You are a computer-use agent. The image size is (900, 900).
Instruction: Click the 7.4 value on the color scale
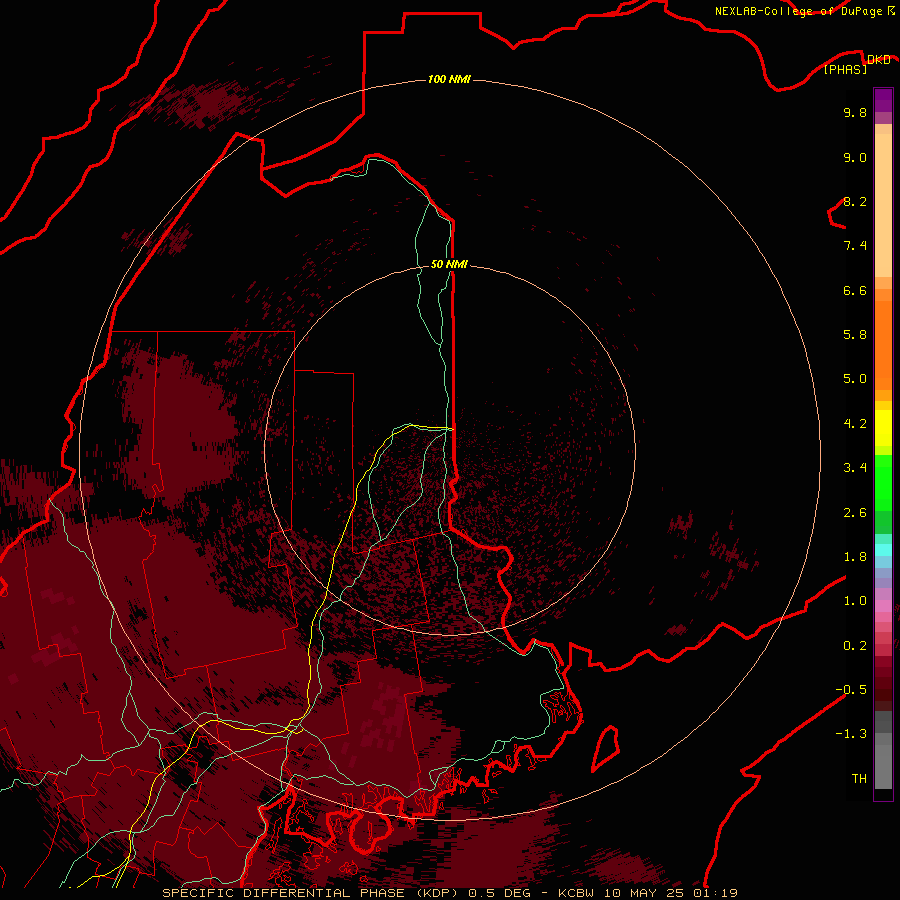855,246
